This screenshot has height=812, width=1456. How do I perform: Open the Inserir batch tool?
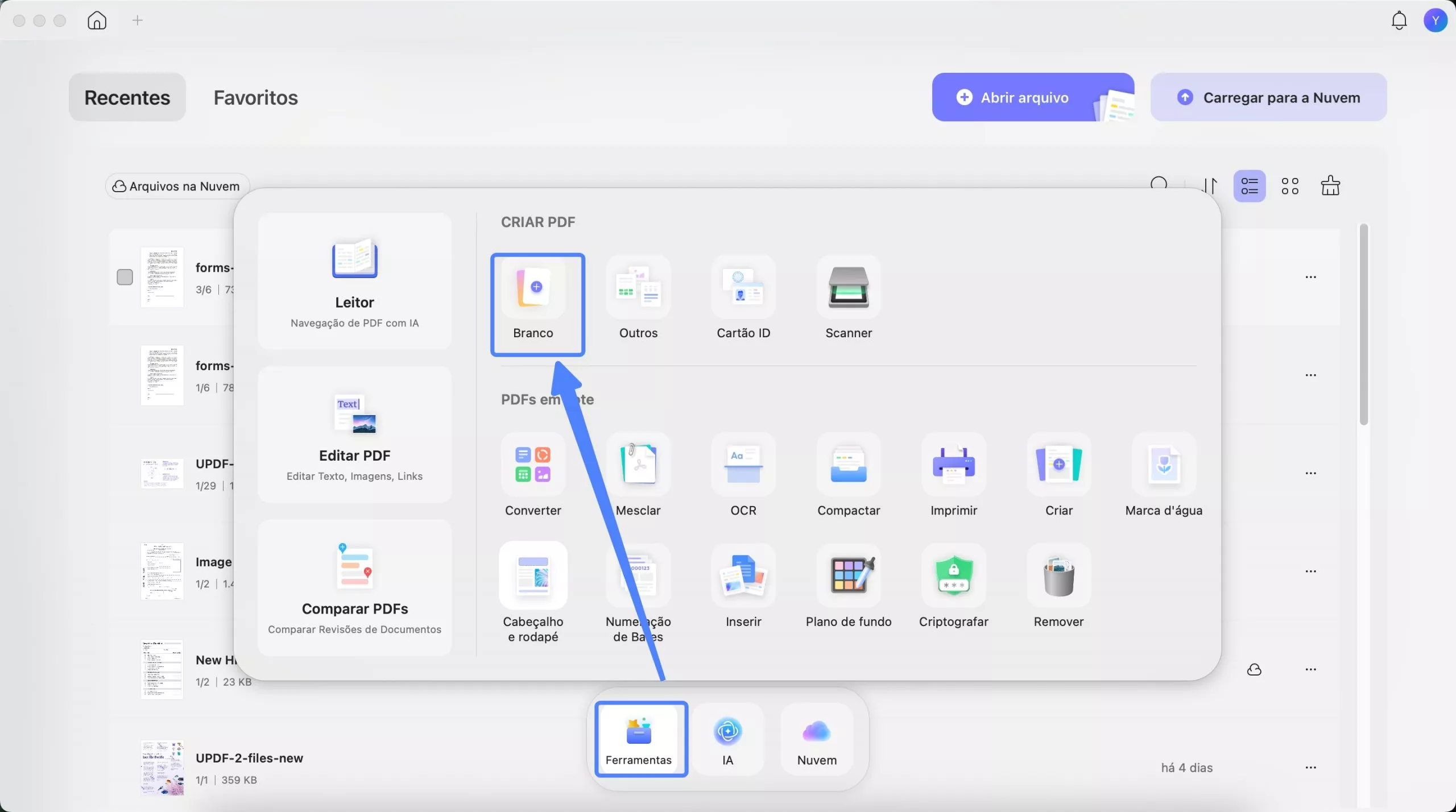[743, 587]
